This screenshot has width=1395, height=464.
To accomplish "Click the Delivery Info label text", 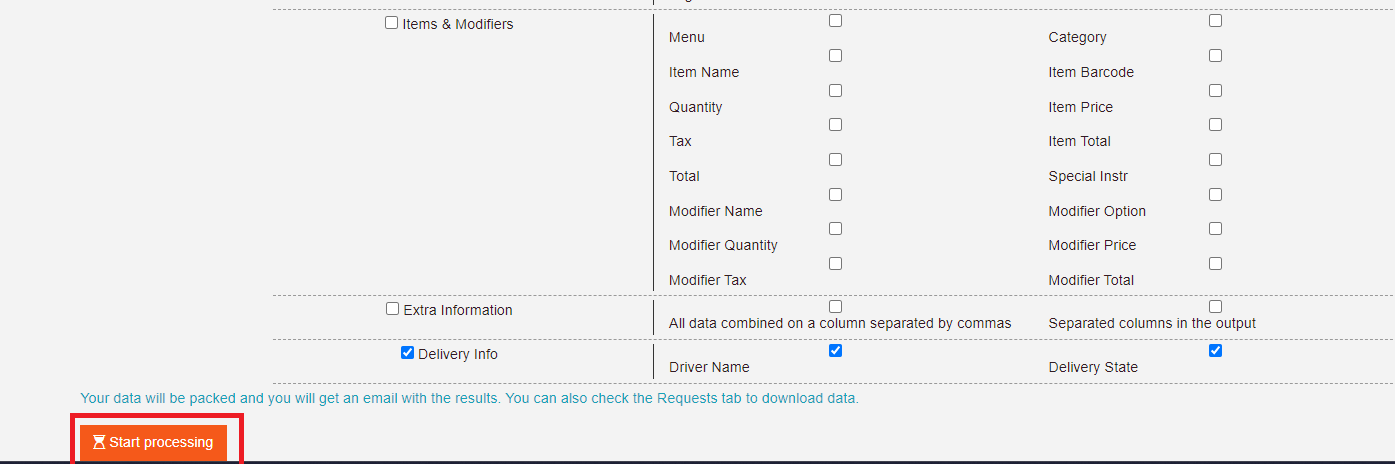I will pyautogui.click(x=458, y=354).
